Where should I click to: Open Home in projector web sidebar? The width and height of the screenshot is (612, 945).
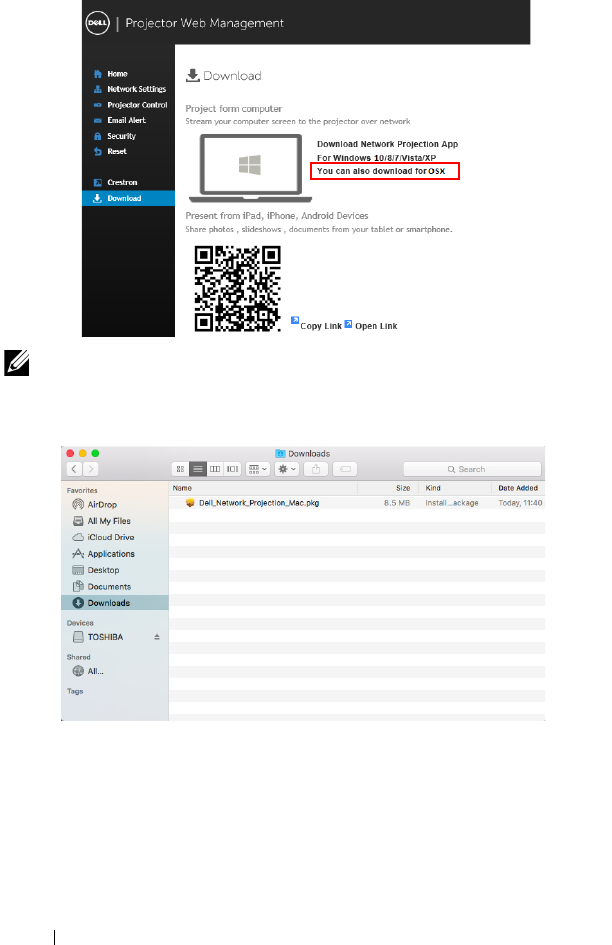pyautogui.click(x=117, y=74)
